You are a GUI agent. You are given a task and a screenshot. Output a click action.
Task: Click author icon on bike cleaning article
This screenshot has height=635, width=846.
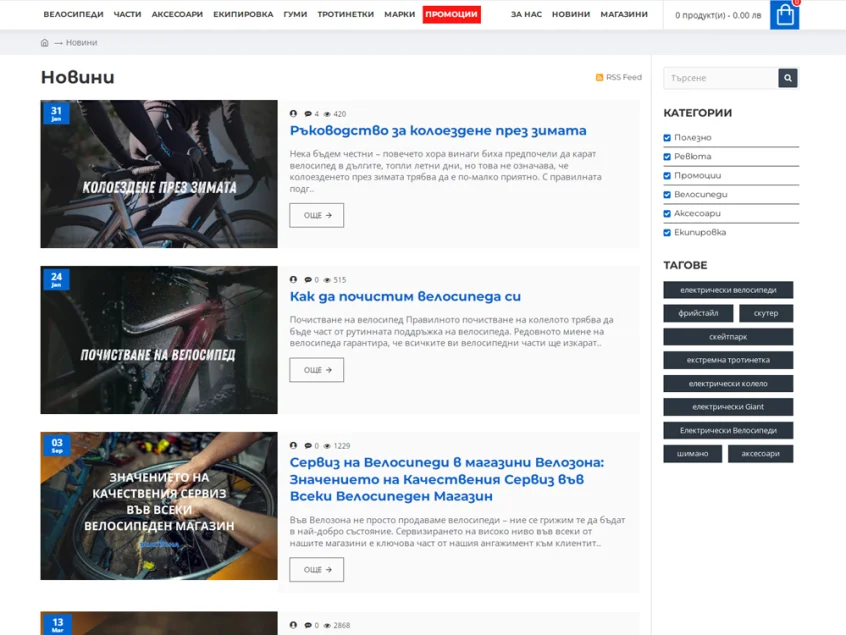[x=294, y=279]
